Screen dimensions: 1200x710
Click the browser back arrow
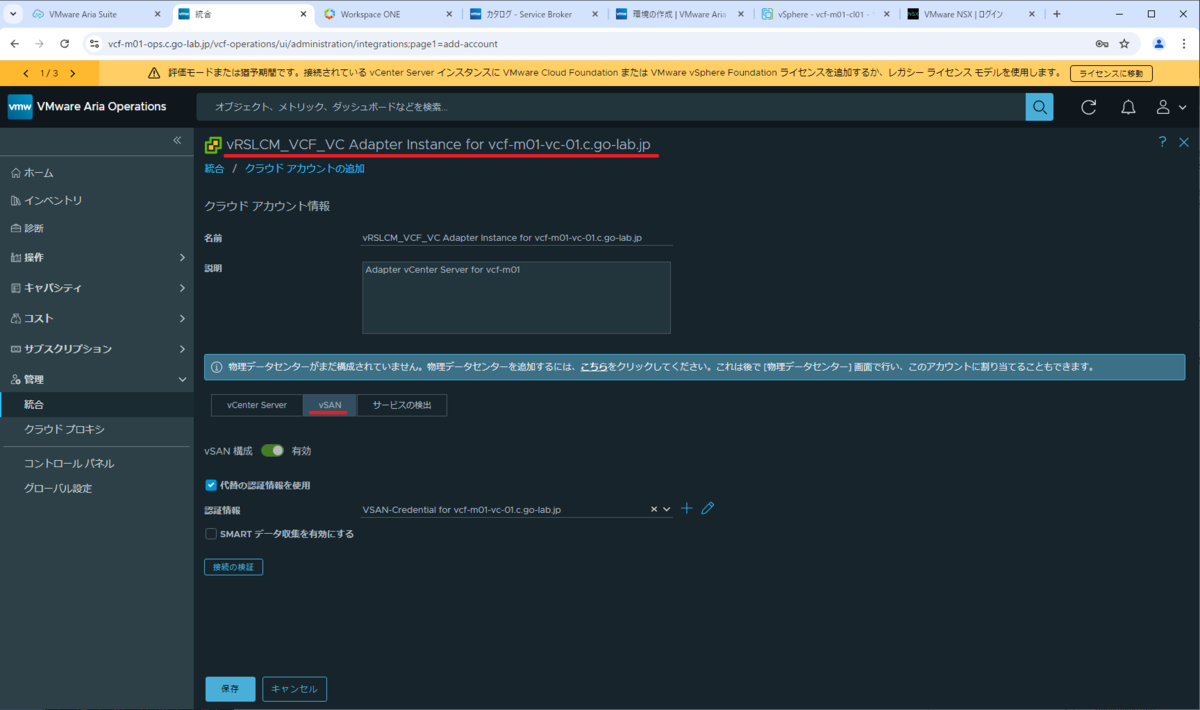(15, 44)
